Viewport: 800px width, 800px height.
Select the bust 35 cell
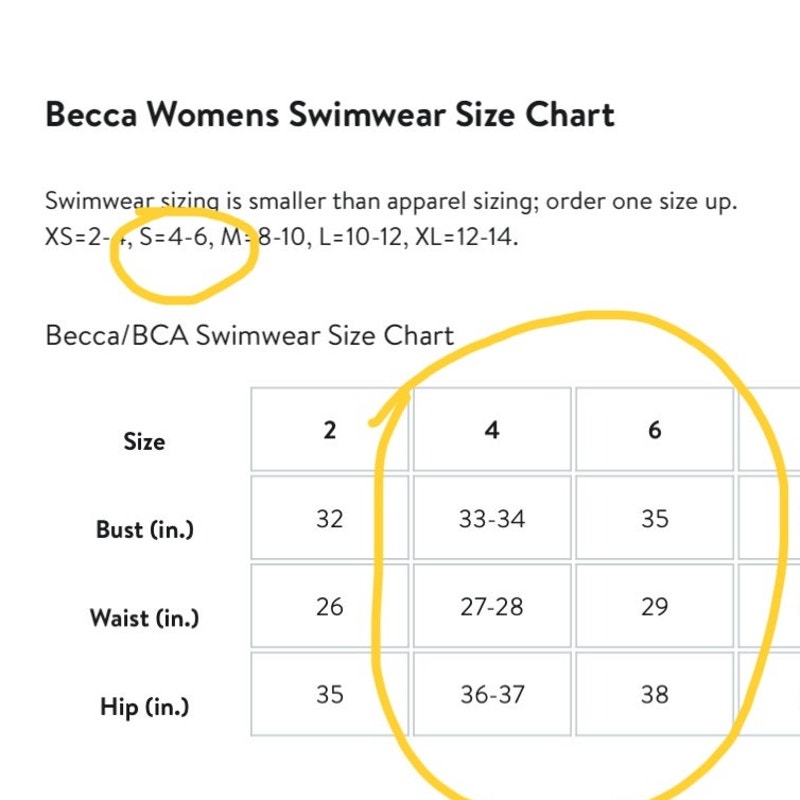(x=655, y=518)
